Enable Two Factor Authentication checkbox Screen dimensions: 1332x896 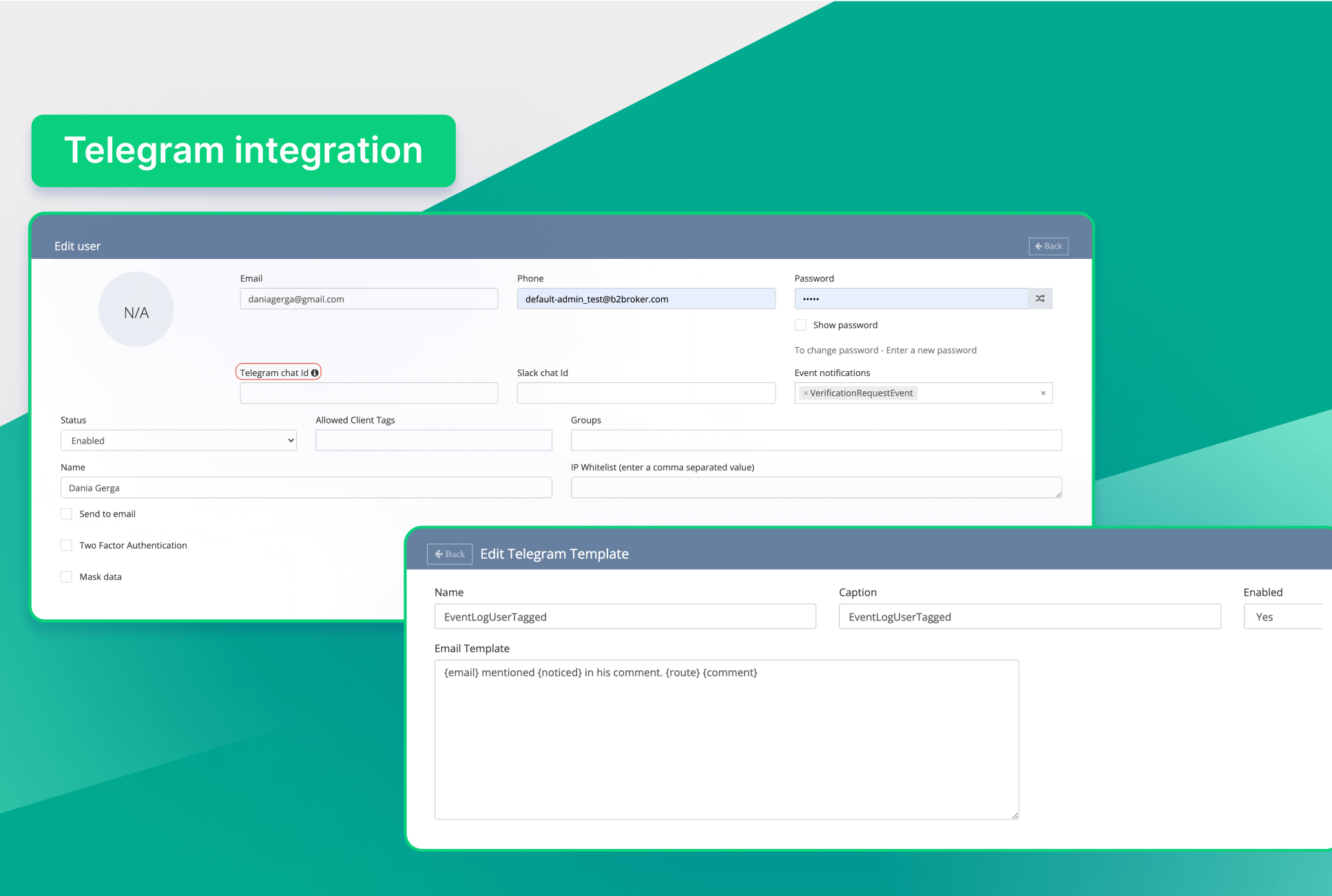pyautogui.click(x=67, y=545)
